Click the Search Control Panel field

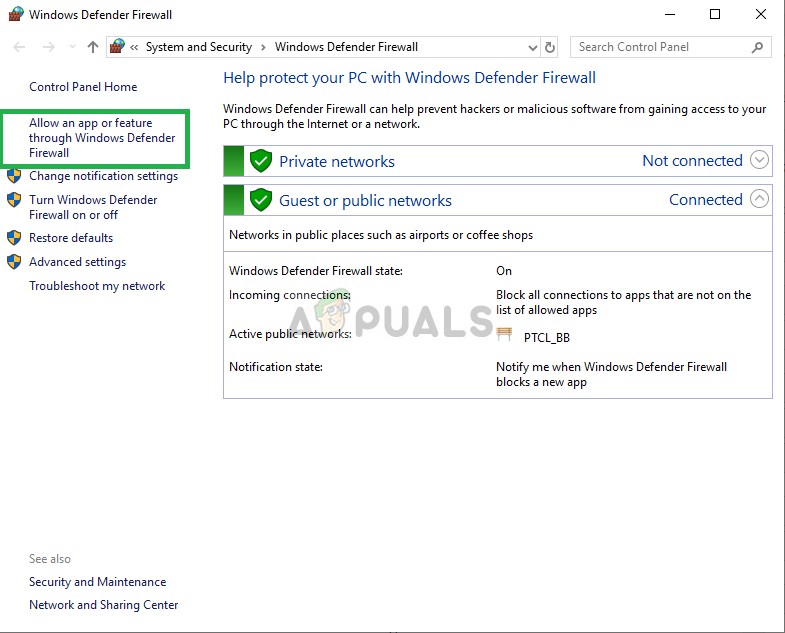[x=670, y=47]
